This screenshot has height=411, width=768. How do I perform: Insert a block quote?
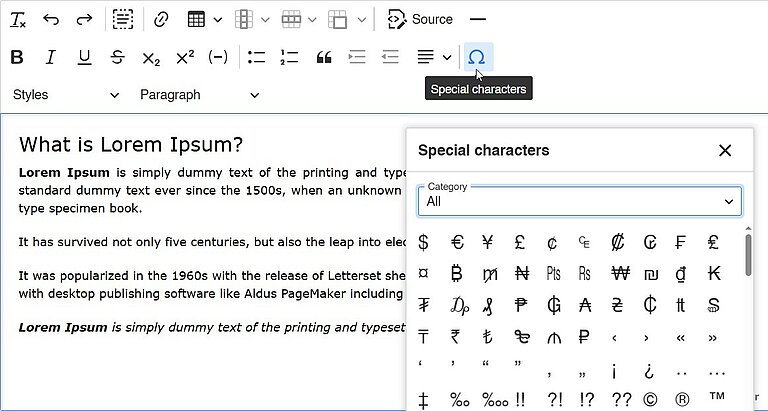pyautogui.click(x=323, y=57)
